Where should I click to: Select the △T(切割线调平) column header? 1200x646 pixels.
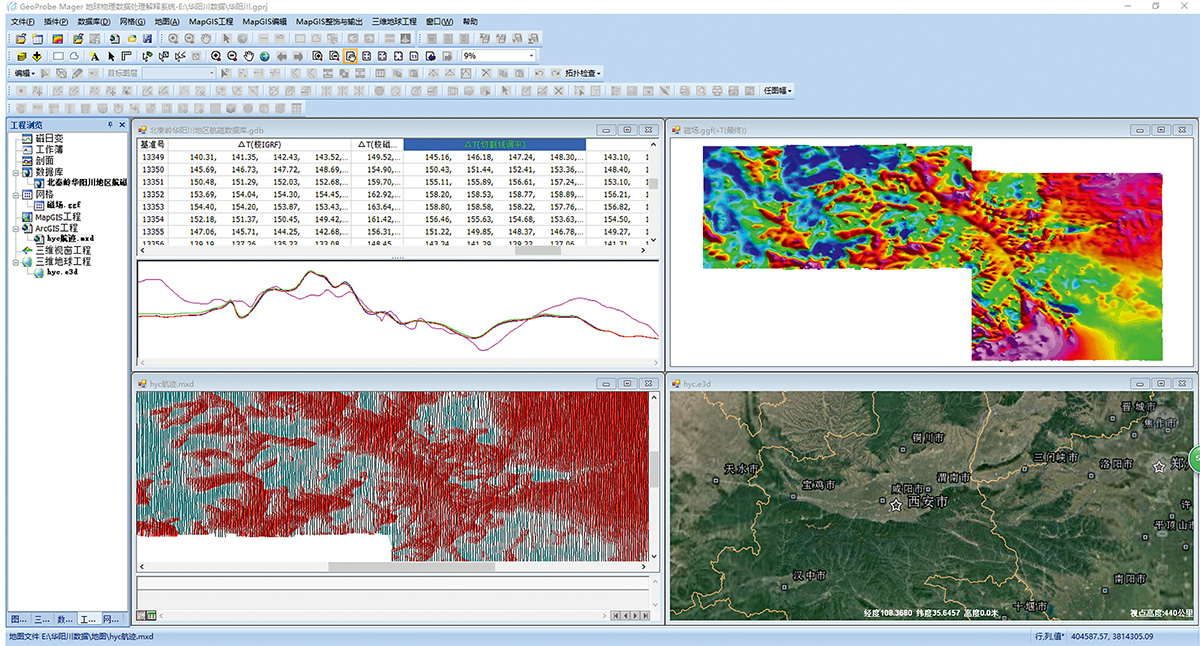[494, 144]
